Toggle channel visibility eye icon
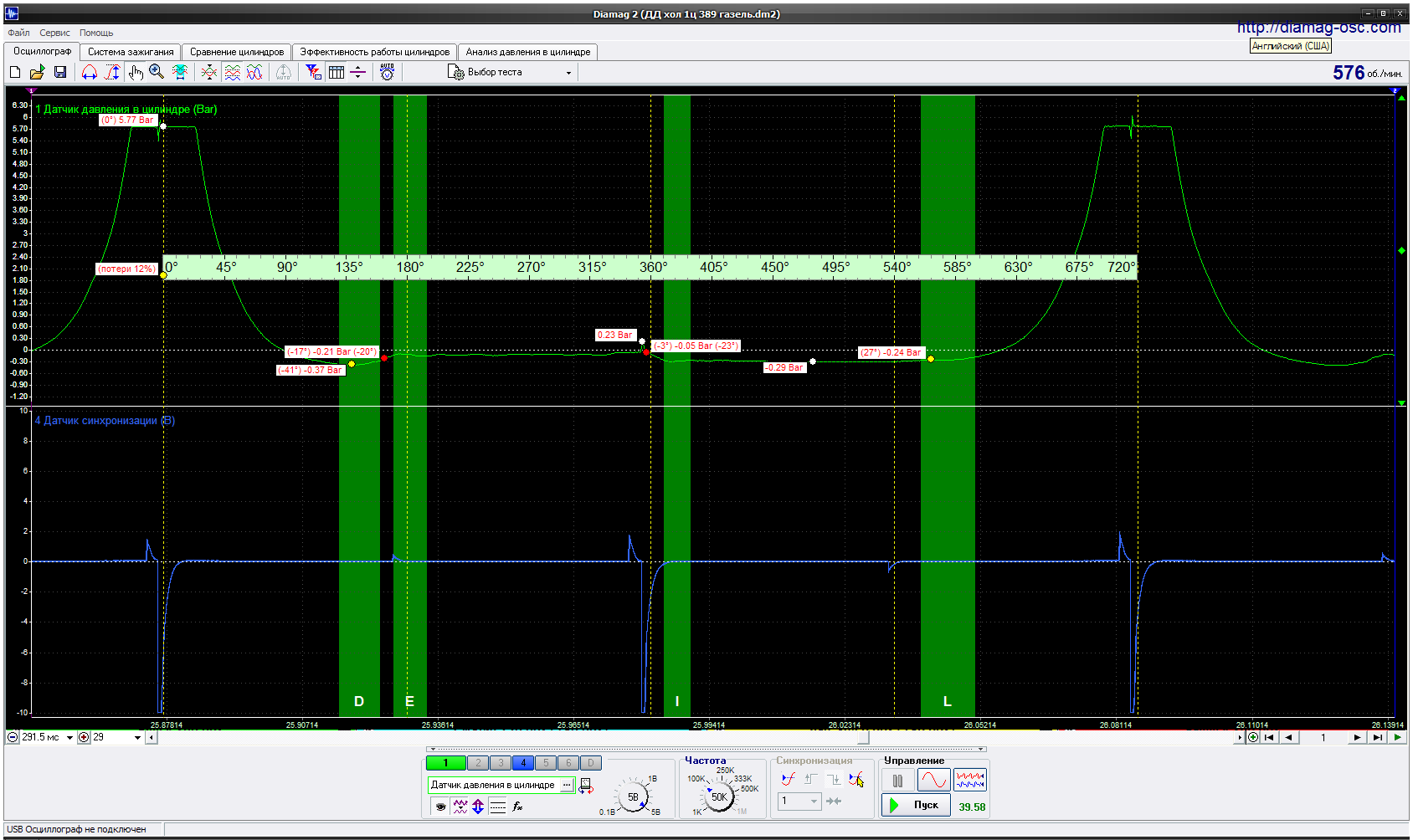 pyautogui.click(x=440, y=807)
